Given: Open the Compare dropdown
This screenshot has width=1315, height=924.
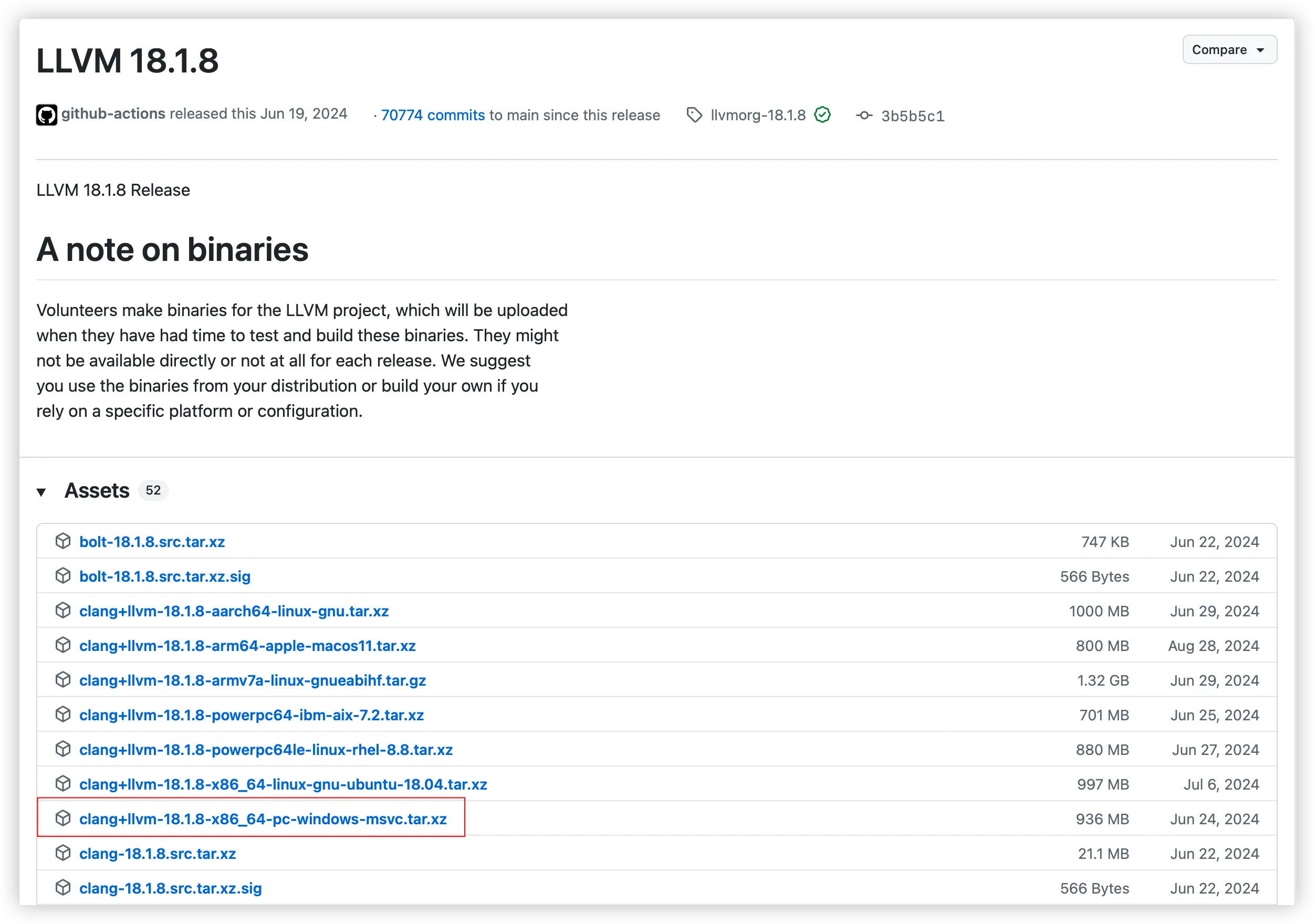Looking at the screenshot, I should 1229,50.
